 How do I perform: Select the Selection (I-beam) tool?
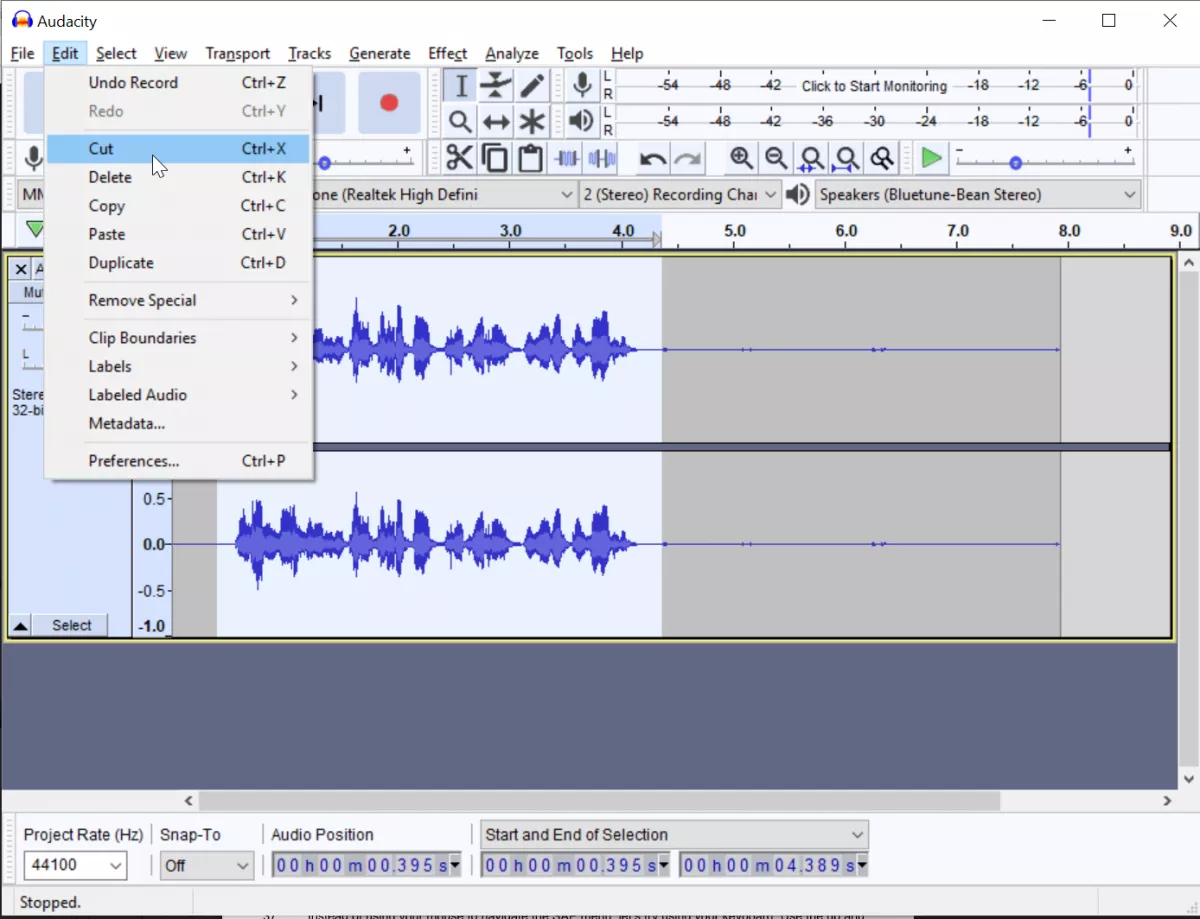point(460,86)
